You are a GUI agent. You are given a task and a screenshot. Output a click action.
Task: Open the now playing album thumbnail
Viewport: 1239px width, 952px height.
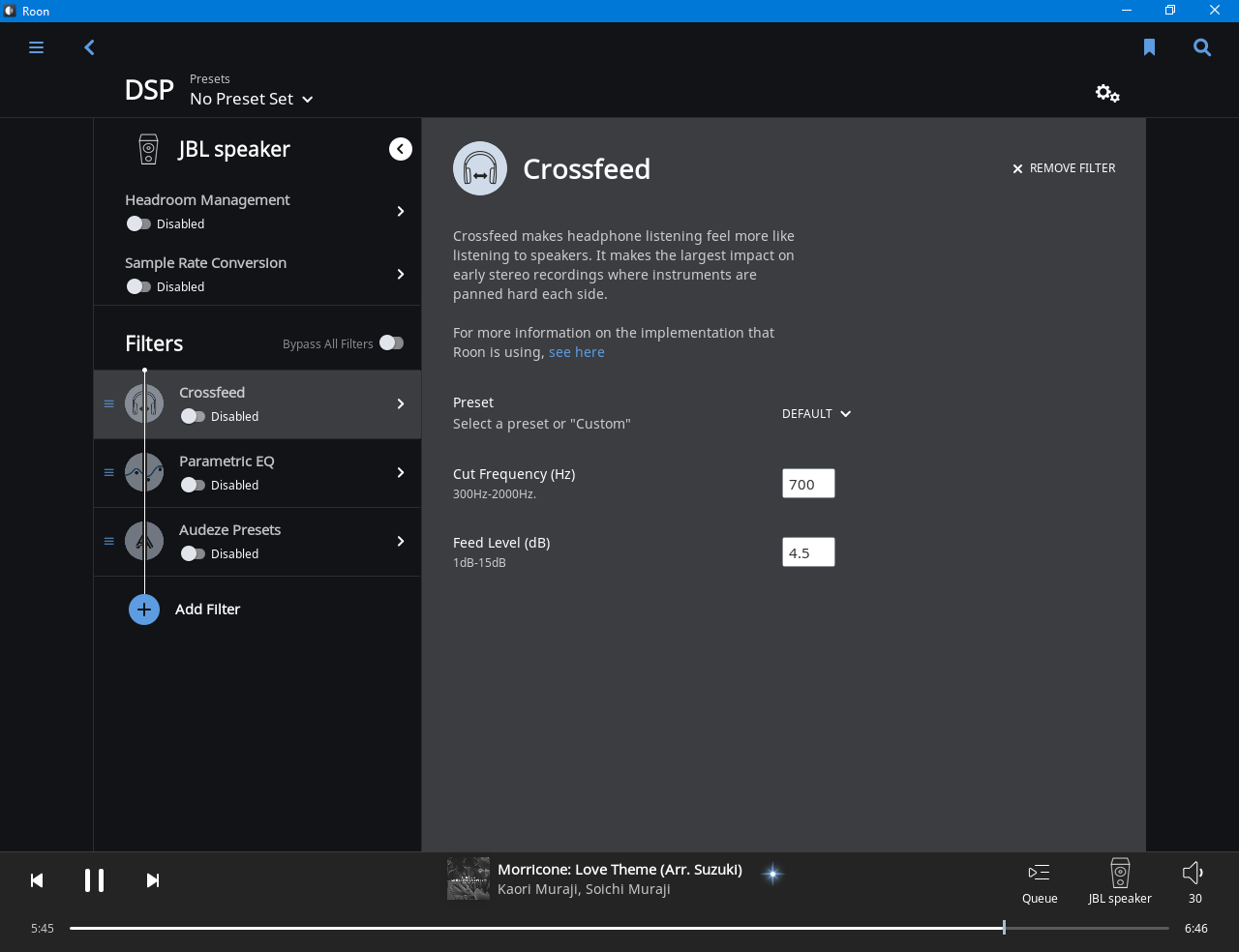click(468, 878)
